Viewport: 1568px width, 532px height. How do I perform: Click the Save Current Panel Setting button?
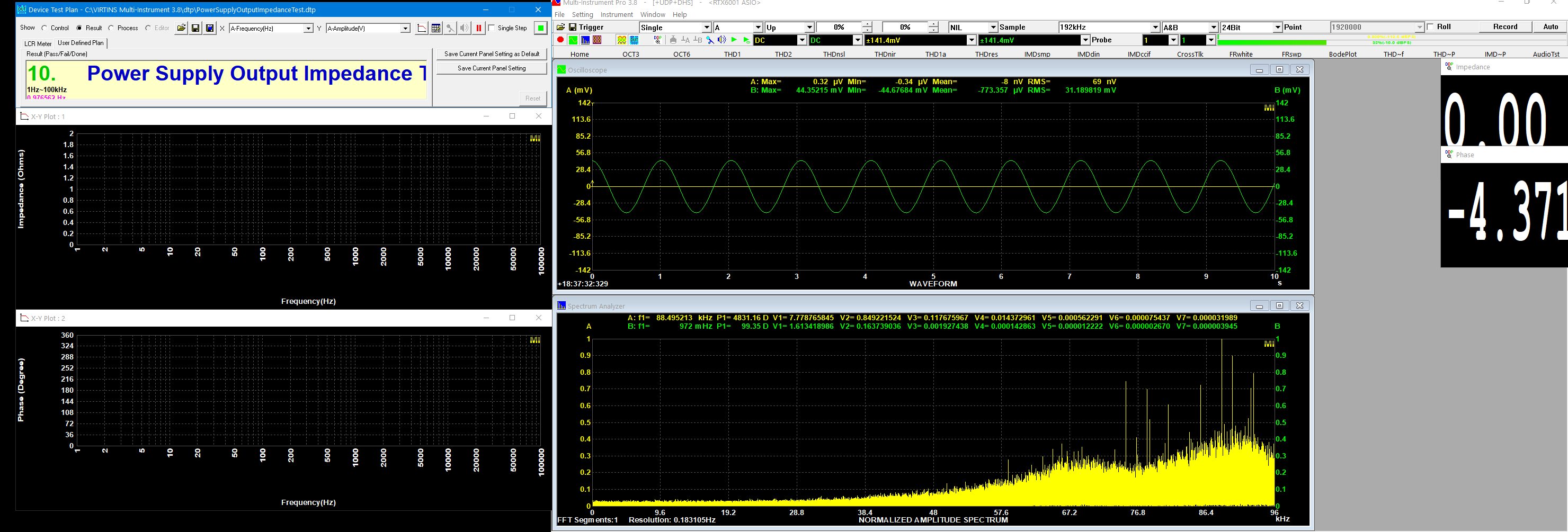coord(492,68)
